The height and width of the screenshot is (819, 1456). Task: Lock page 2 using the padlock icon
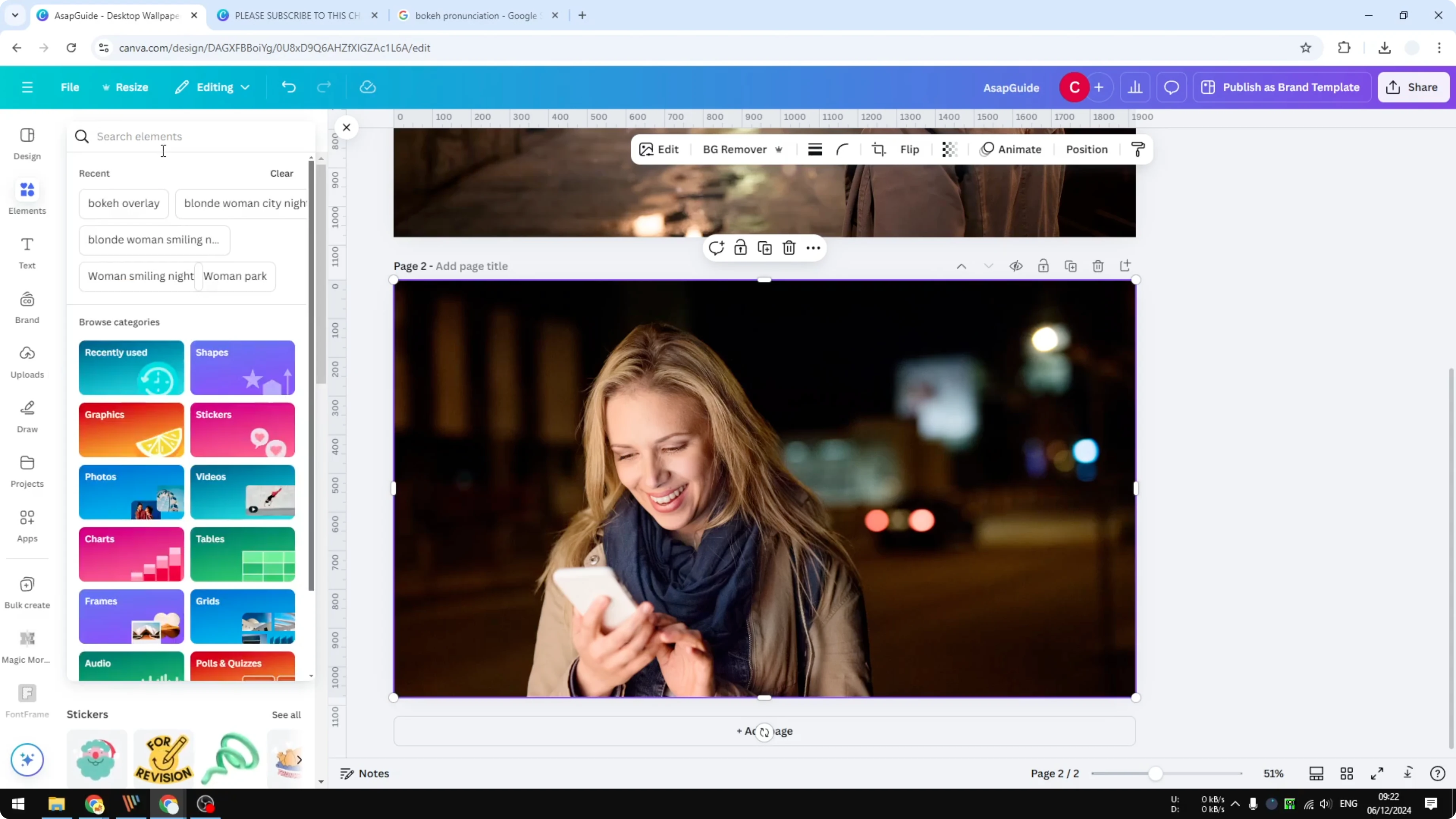(1043, 265)
